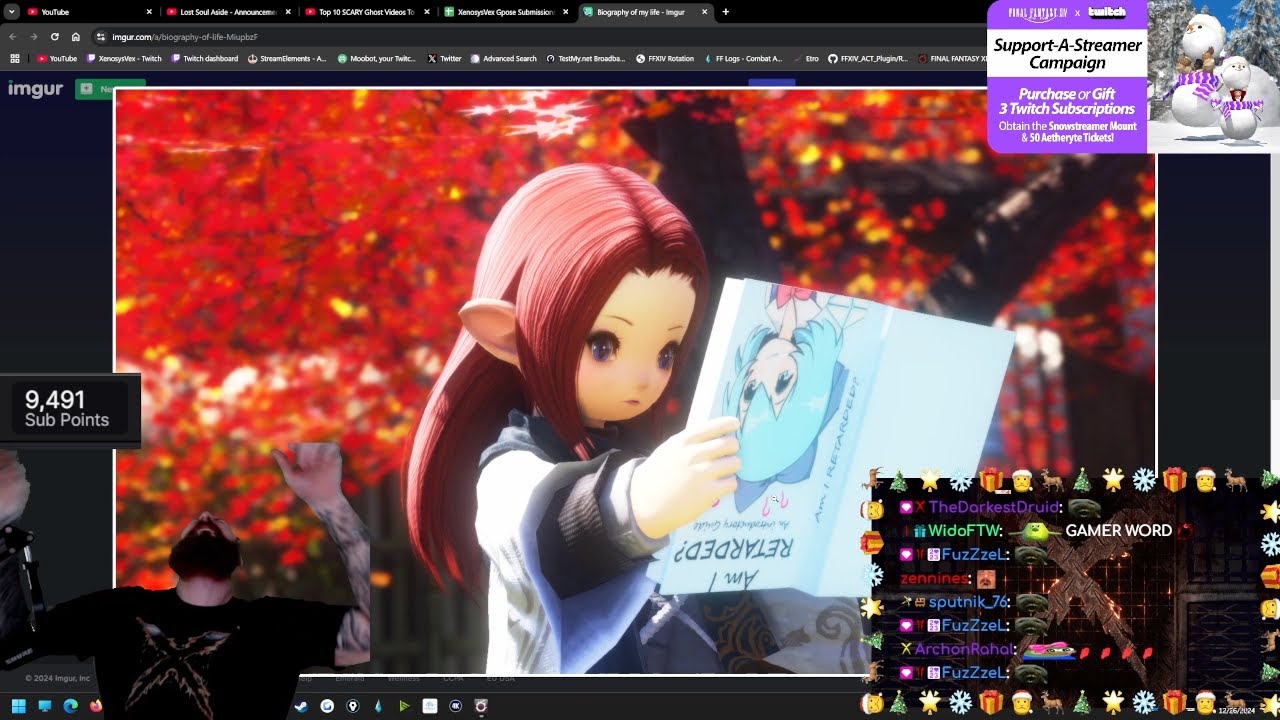Click zennines username in chat
The image size is (1280, 720).
934,578
